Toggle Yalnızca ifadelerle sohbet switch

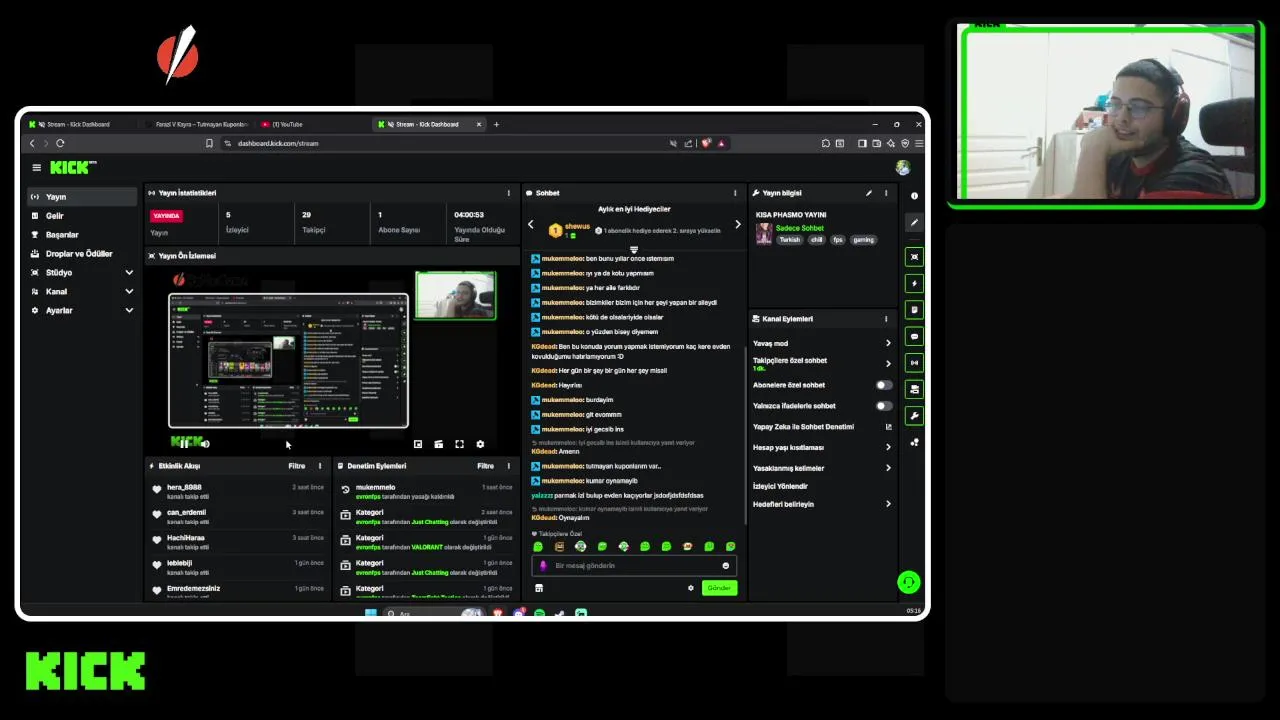pyautogui.click(x=884, y=406)
